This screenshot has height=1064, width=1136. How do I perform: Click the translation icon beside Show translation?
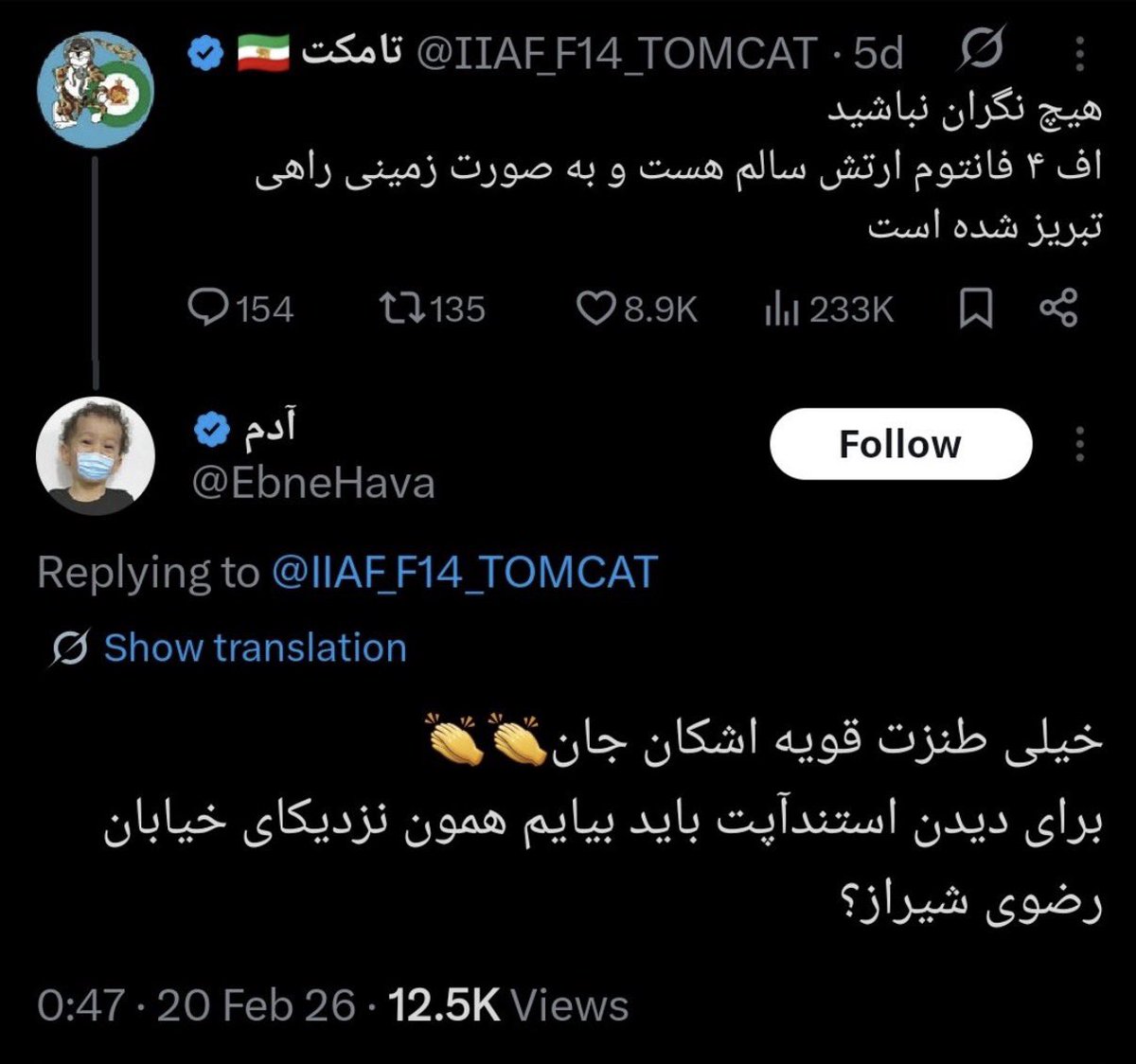[x=69, y=648]
